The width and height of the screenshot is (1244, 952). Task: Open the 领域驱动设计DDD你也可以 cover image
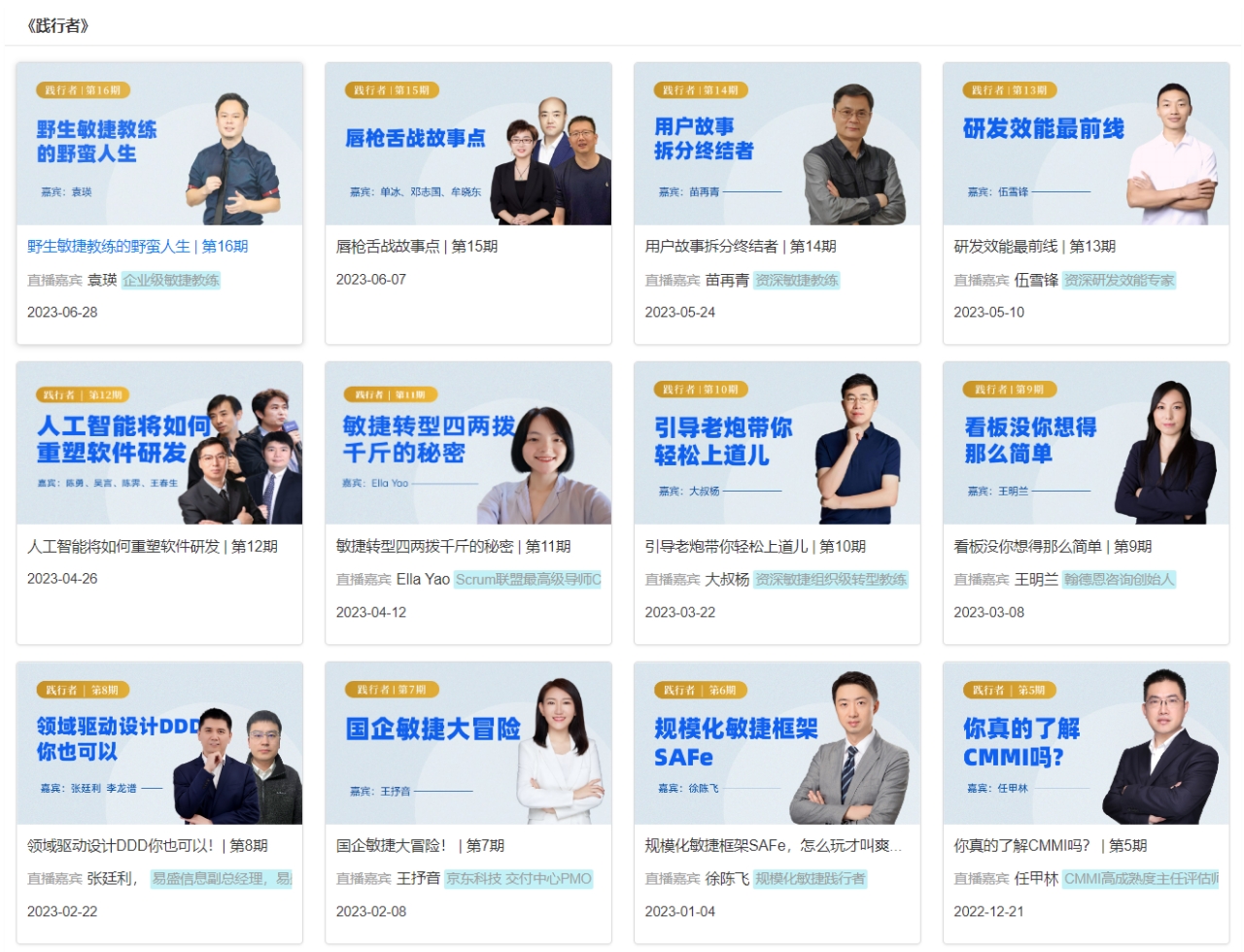159,743
